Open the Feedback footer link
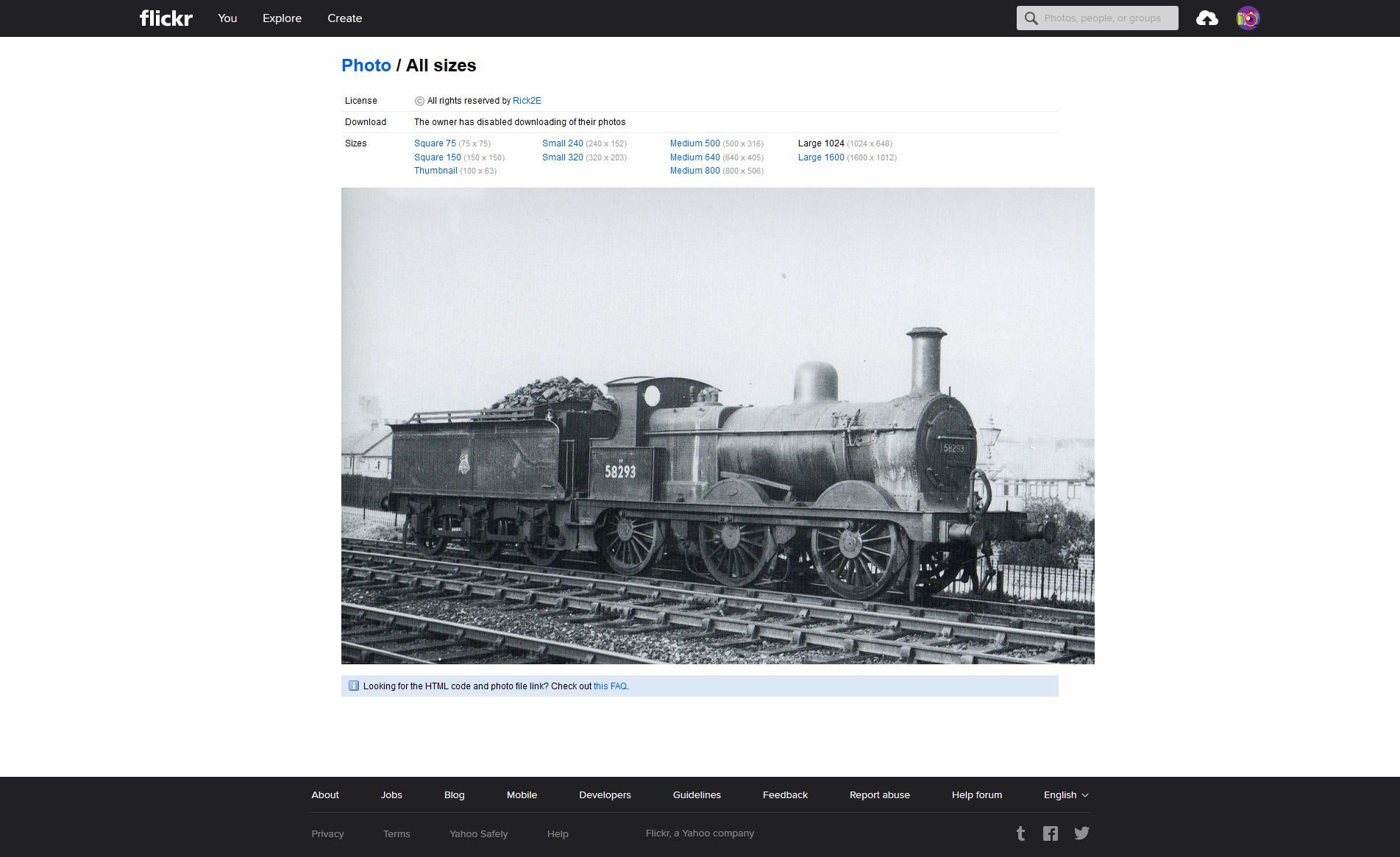The height and width of the screenshot is (857, 1400). pyautogui.click(x=785, y=795)
